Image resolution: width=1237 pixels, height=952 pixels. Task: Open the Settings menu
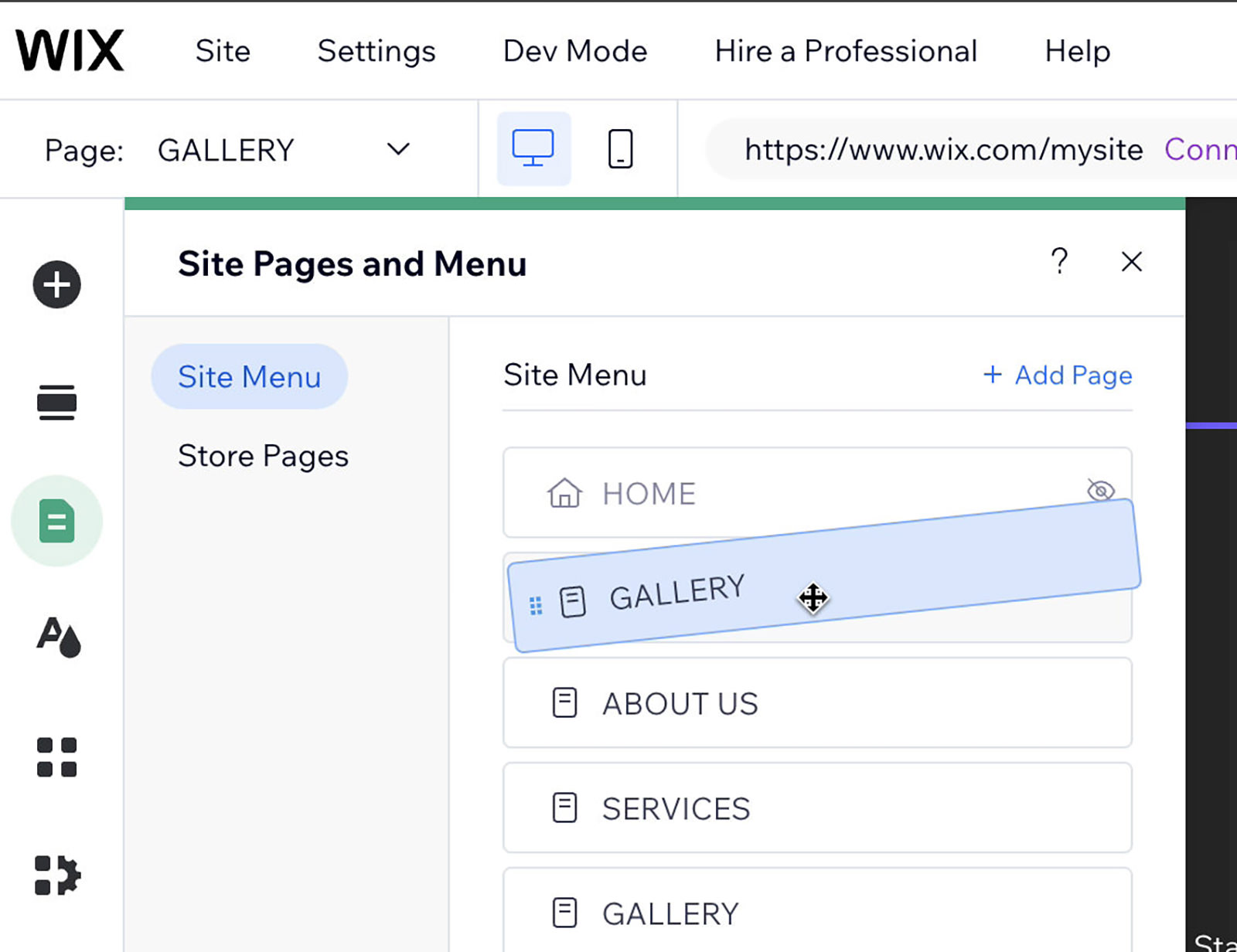(x=377, y=52)
